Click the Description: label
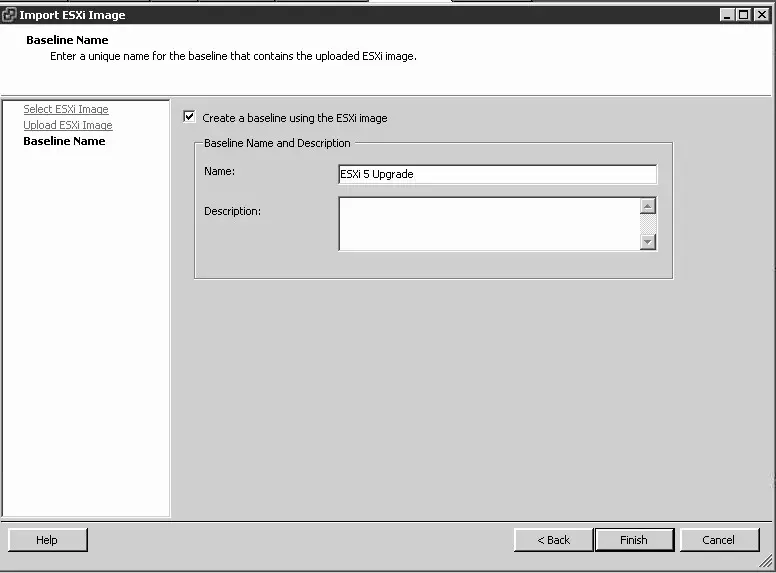776x573 pixels. pyautogui.click(x=232, y=211)
